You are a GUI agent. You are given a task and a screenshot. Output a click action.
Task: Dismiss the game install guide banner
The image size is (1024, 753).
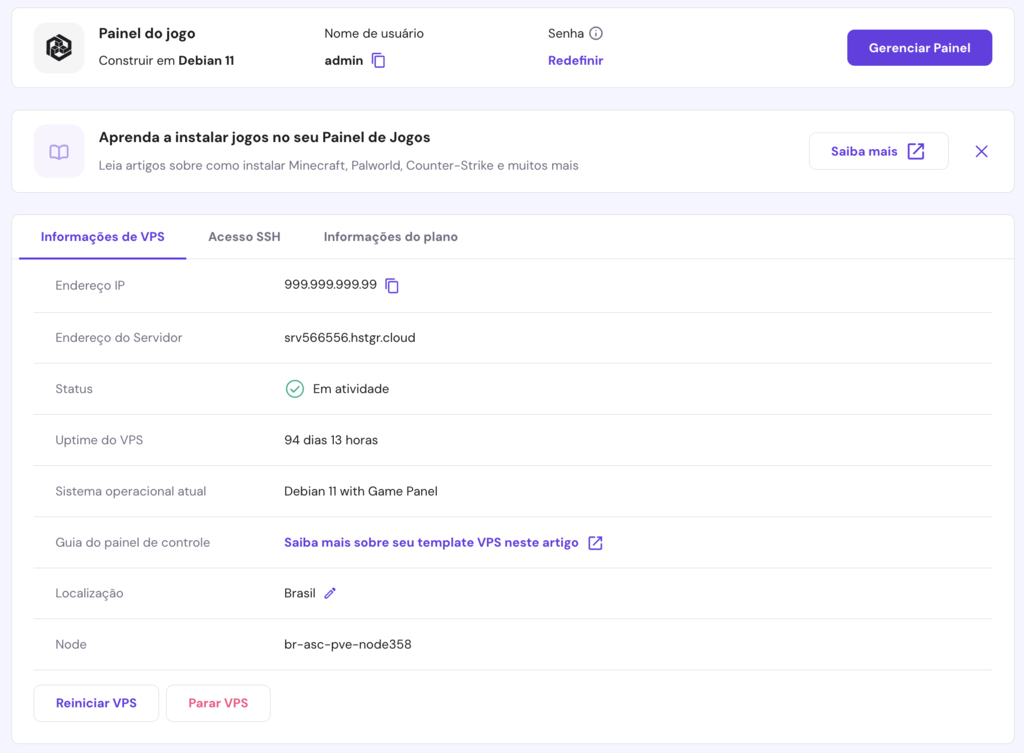(x=981, y=152)
